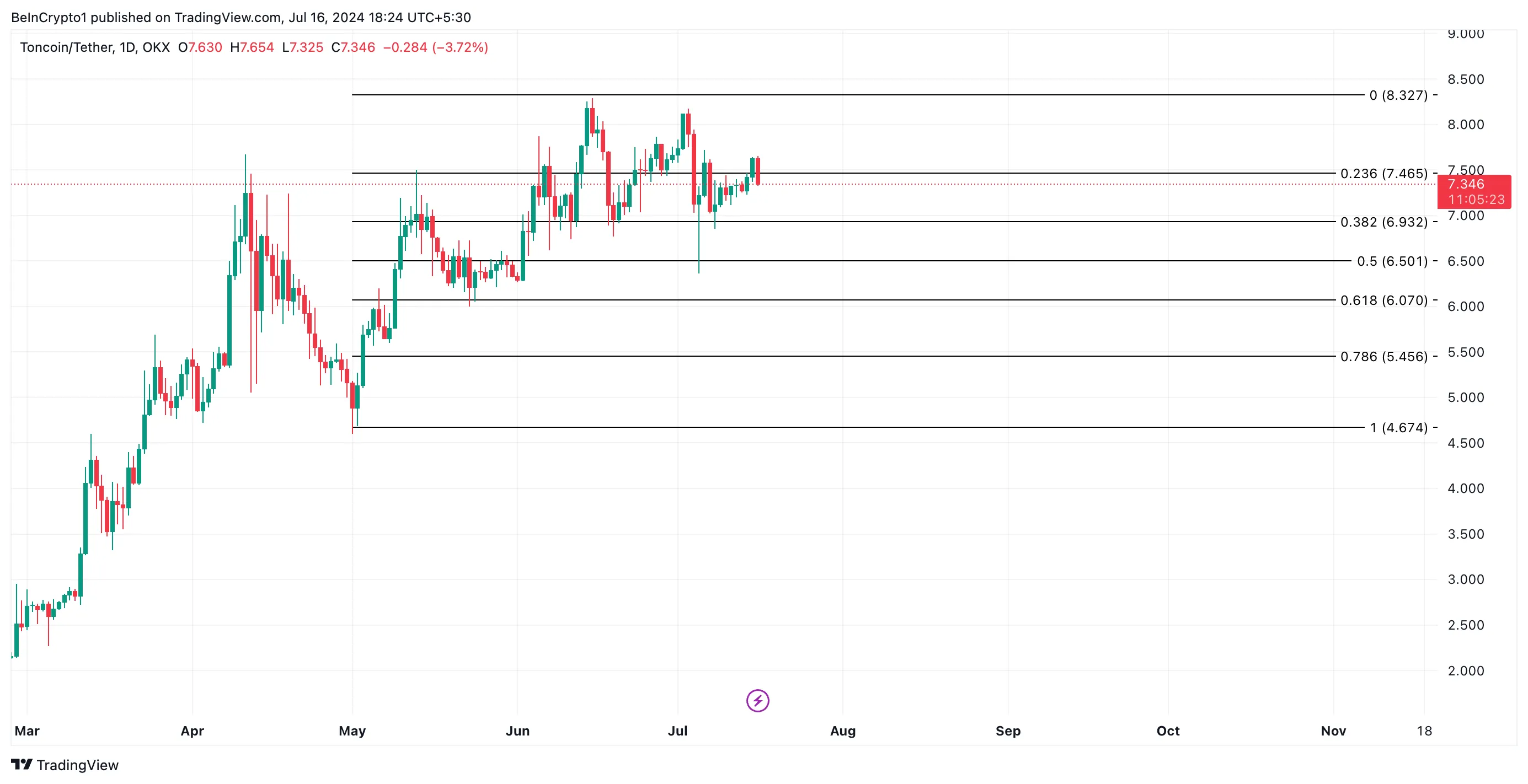1528x784 pixels.
Task: Click the Sep label on time axis
Action: [x=1008, y=731]
